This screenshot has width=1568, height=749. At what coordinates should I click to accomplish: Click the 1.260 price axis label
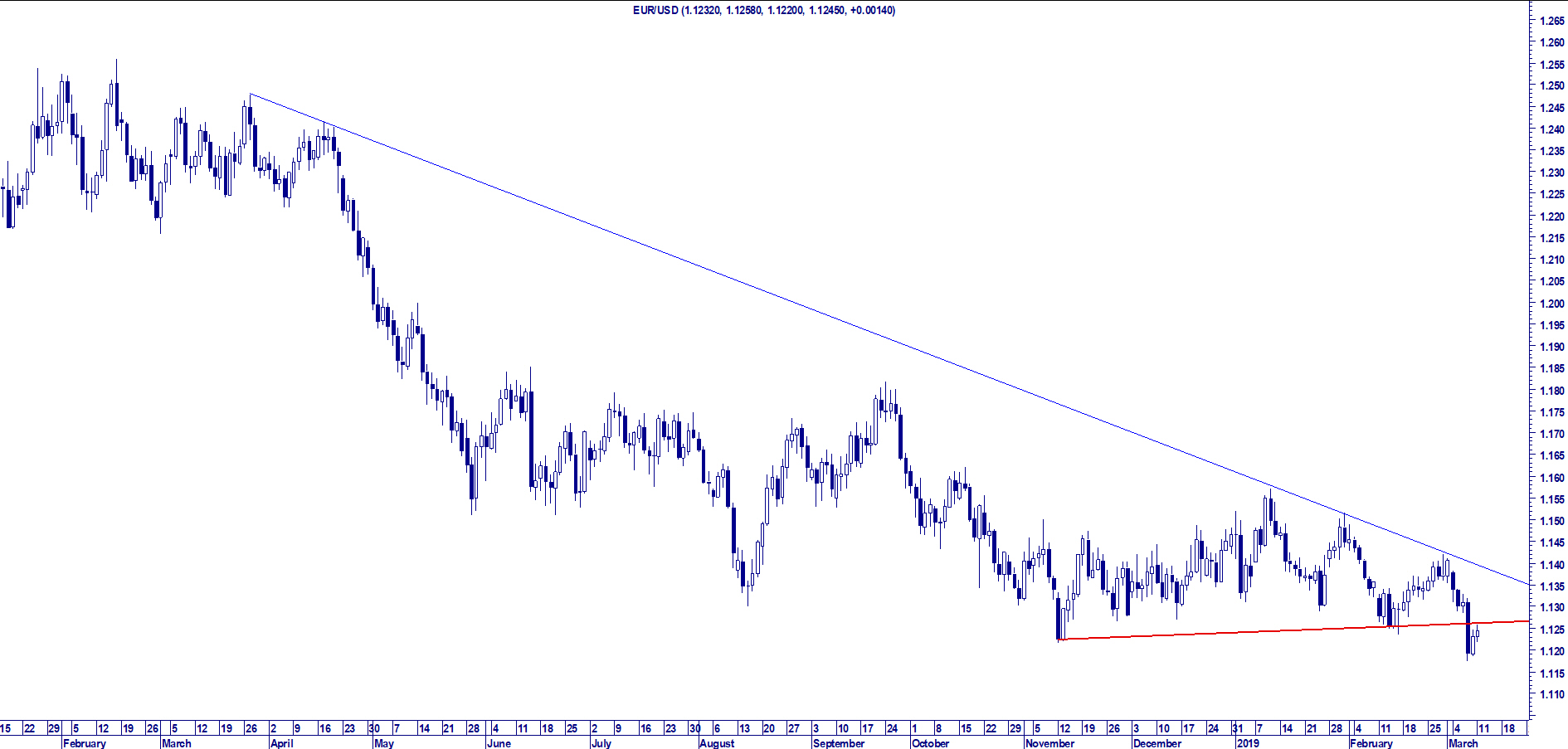click(x=1551, y=42)
